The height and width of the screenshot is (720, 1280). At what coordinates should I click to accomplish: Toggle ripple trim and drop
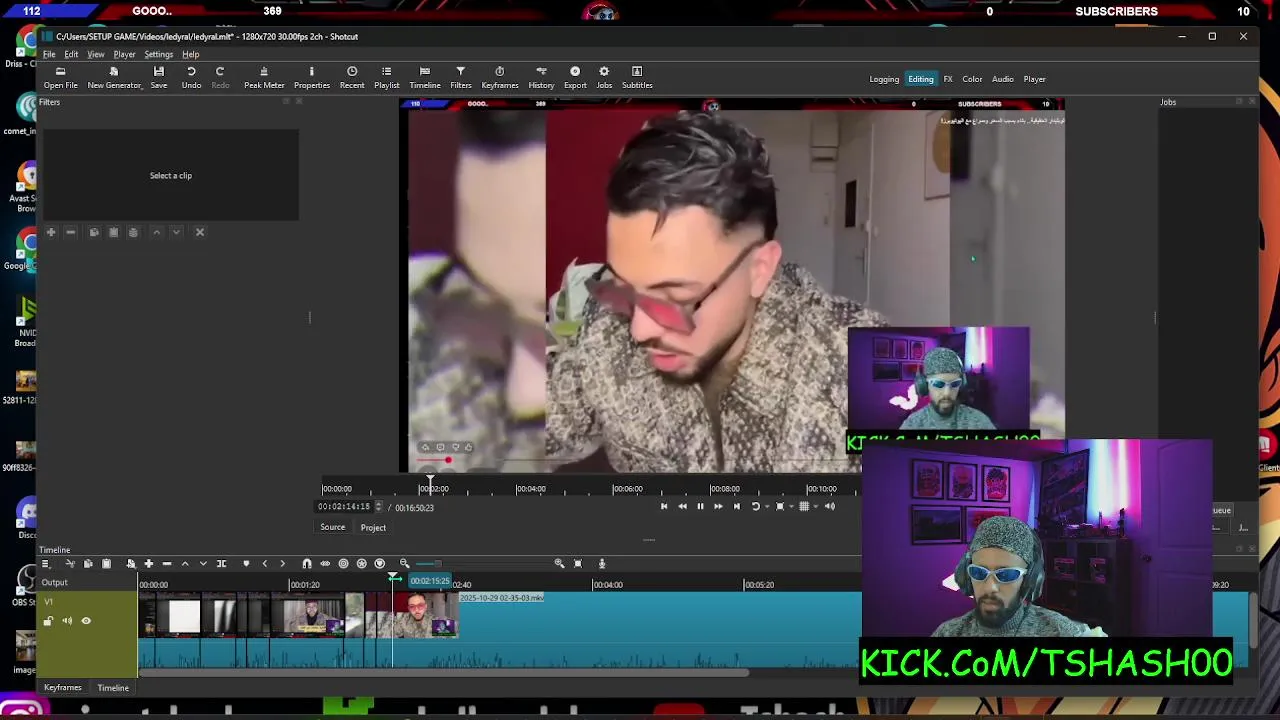click(x=343, y=564)
